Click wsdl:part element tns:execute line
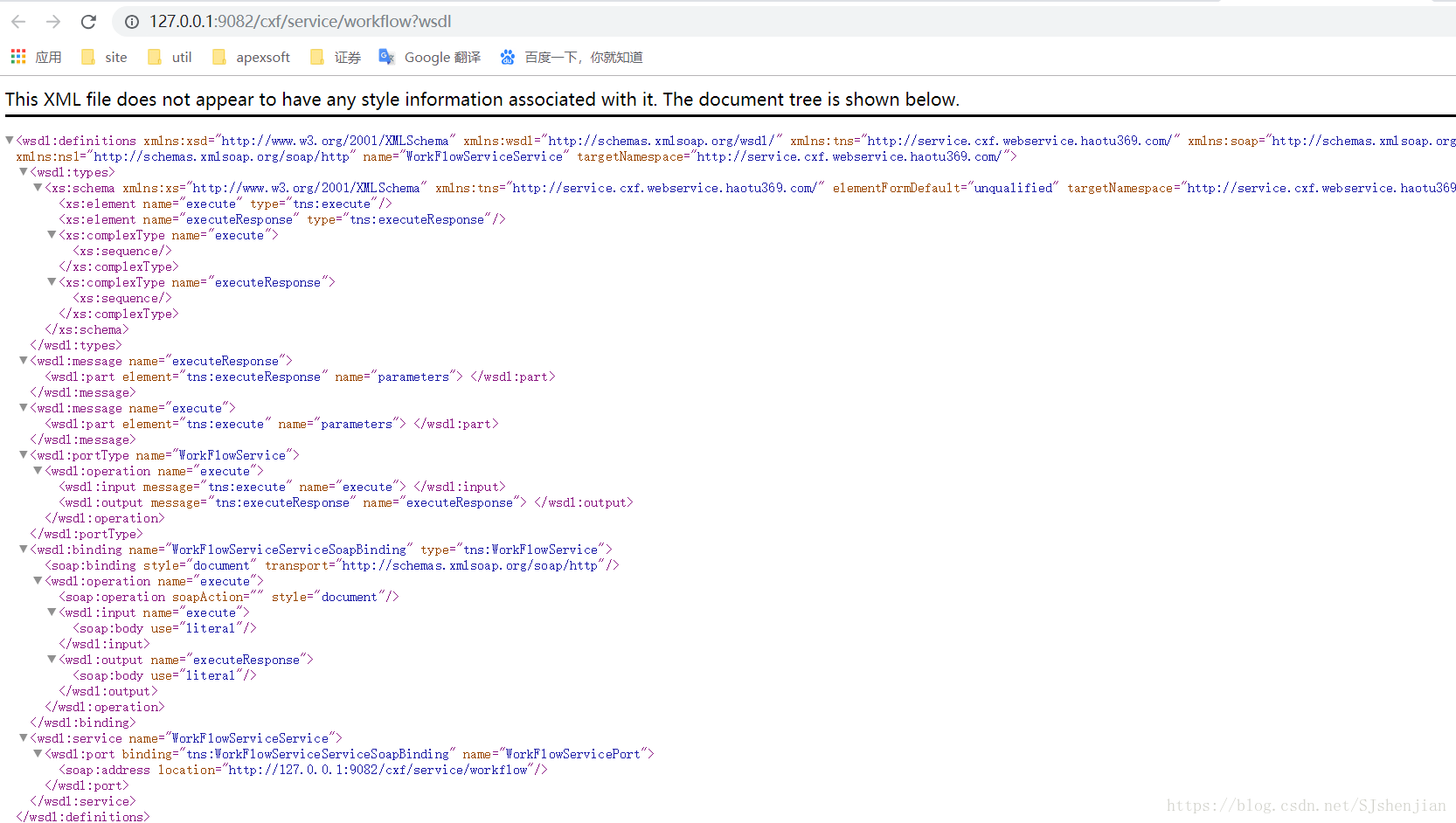 [x=272, y=424]
